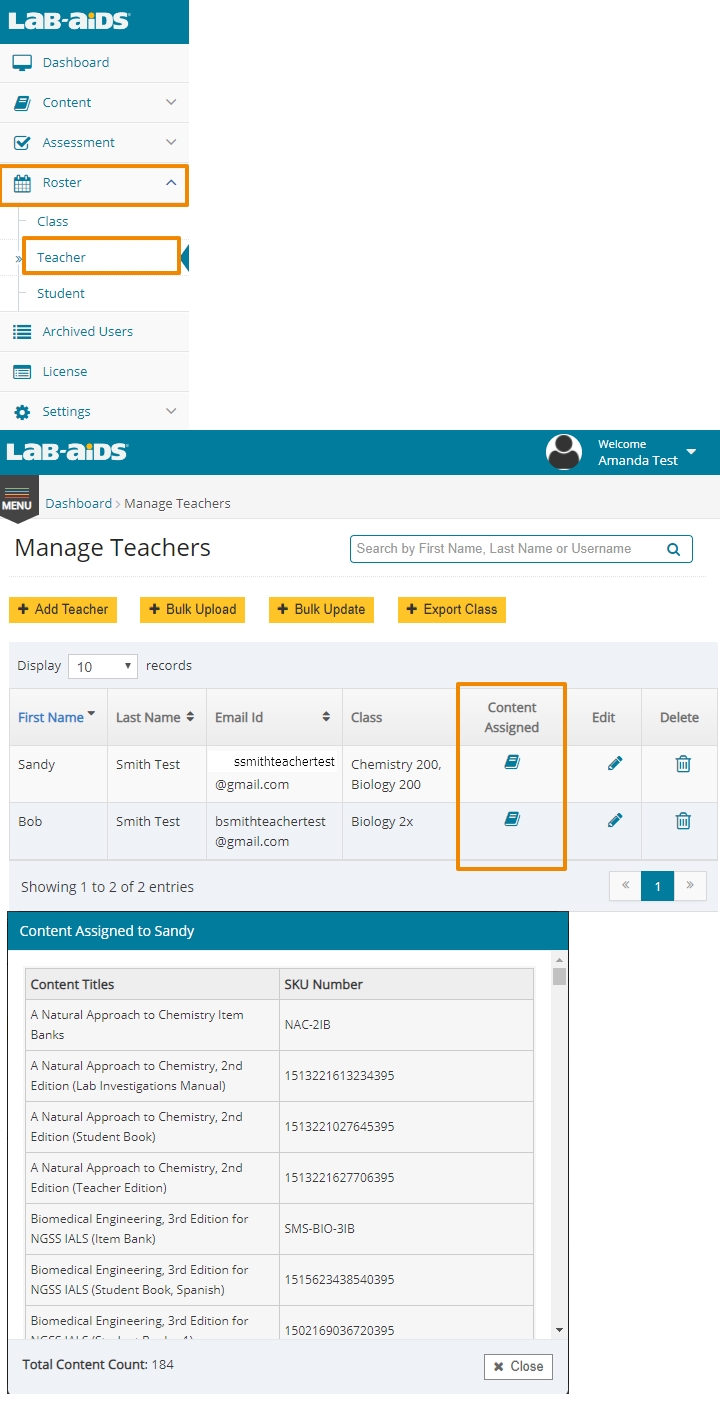Open the Welcome Amanda Test user dropdown
720x1401 pixels.
pos(690,453)
